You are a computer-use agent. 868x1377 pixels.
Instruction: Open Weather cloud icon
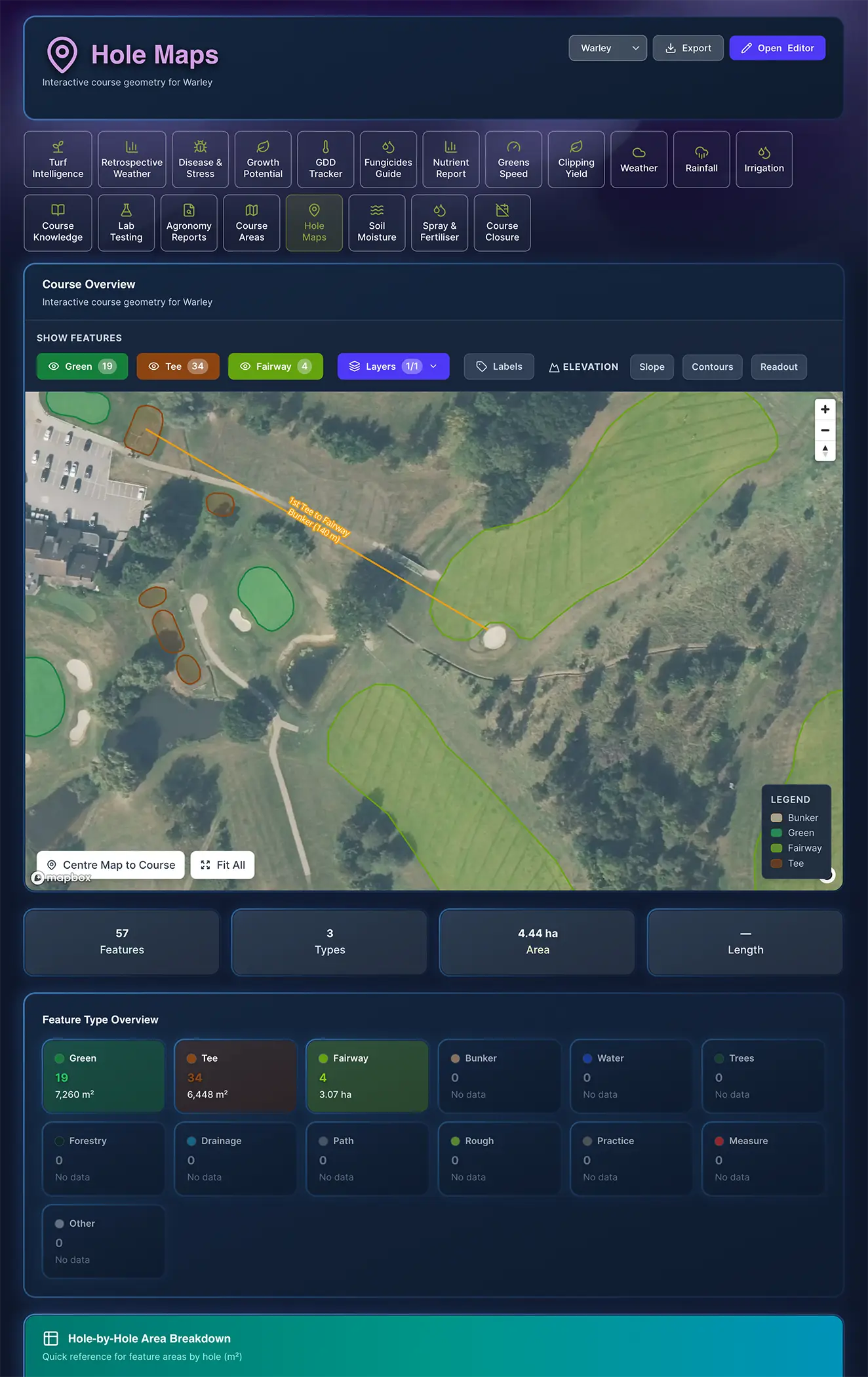point(639,153)
